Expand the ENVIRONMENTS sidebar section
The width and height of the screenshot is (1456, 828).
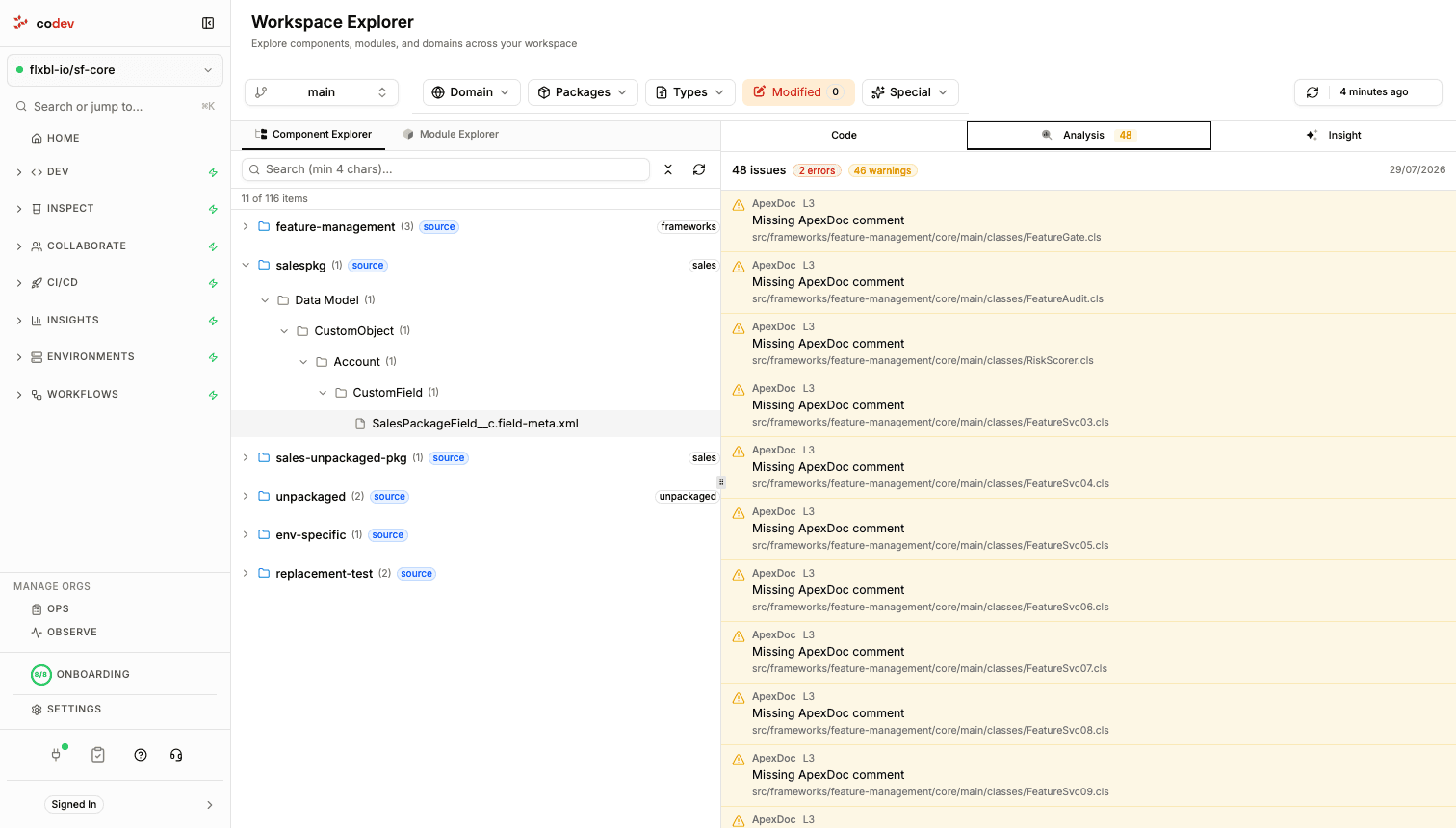(19, 357)
